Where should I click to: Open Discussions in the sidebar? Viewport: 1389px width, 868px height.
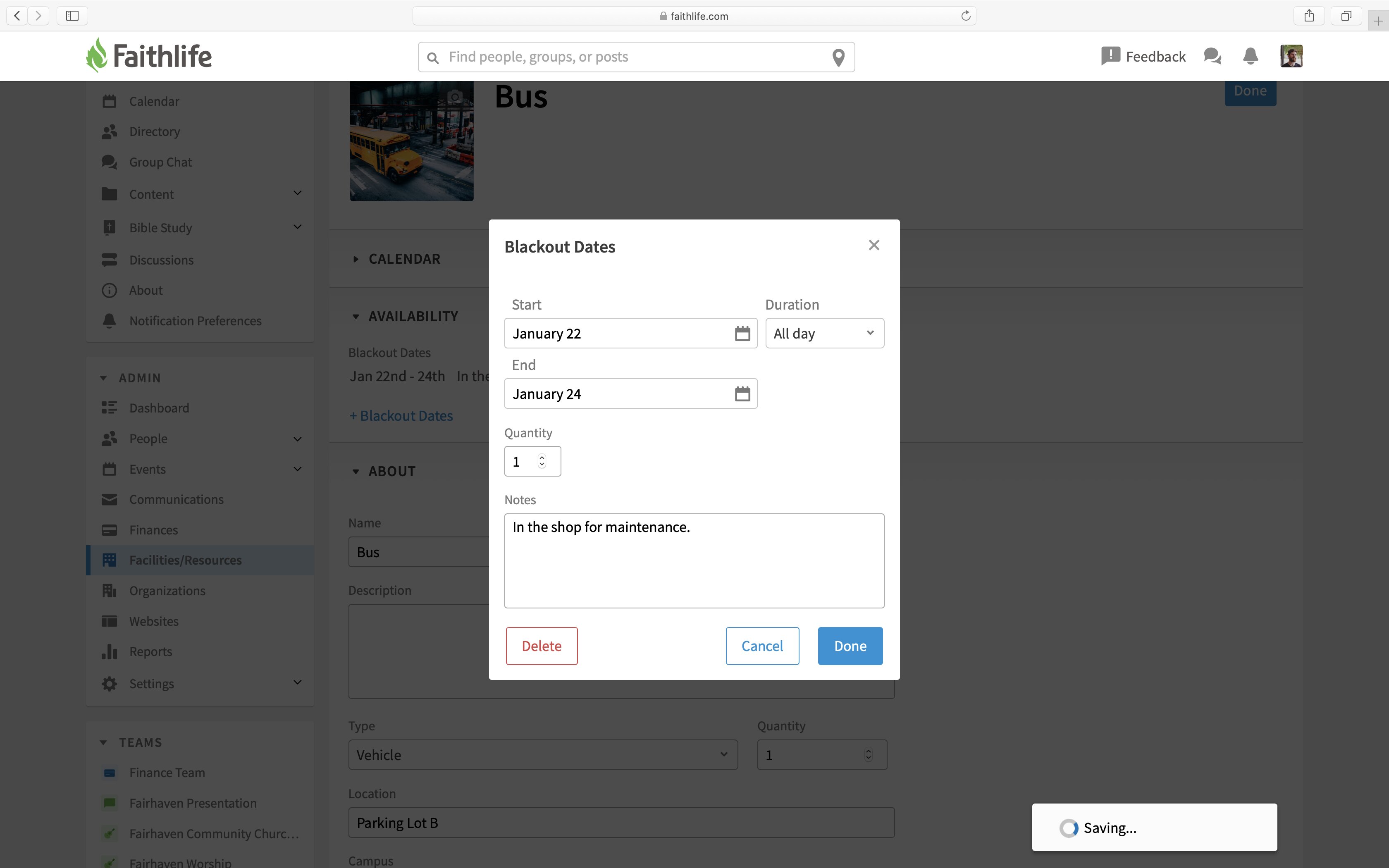pyautogui.click(x=161, y=260)
